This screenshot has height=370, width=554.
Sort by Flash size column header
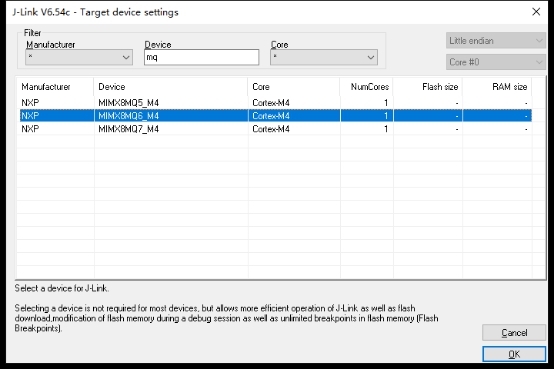pos(428,87)
